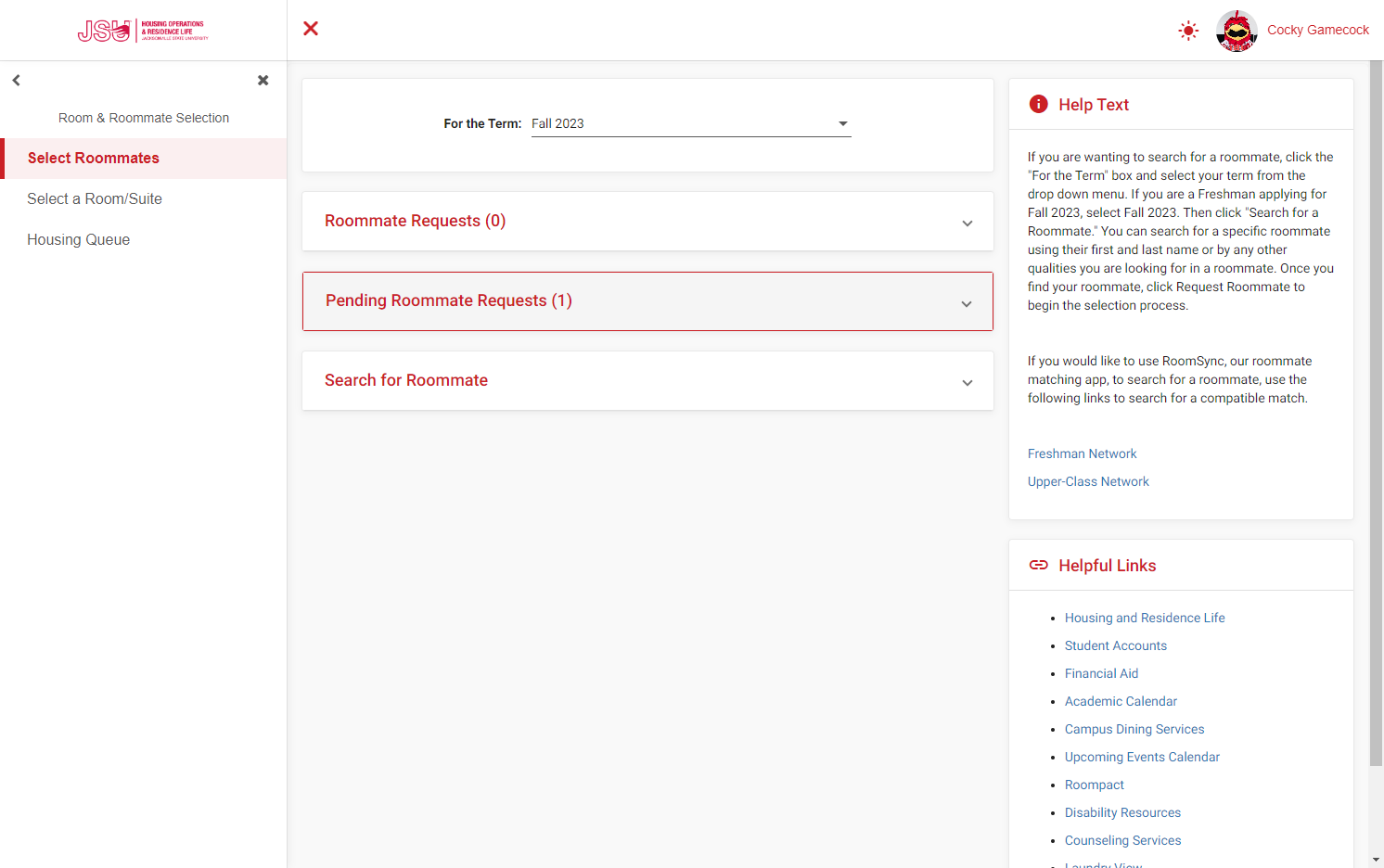Open the Student Accounts link
This screenshot has width=1384, height=868.
[x=1116, y=645]
